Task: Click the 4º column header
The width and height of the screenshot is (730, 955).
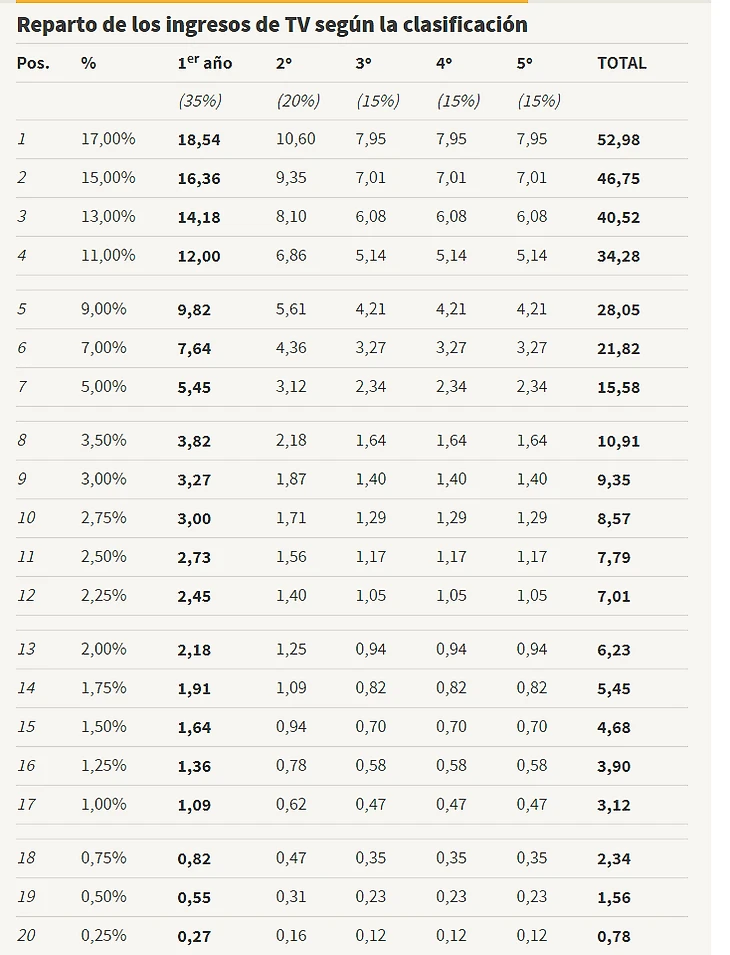Action: tap(444, 63)
